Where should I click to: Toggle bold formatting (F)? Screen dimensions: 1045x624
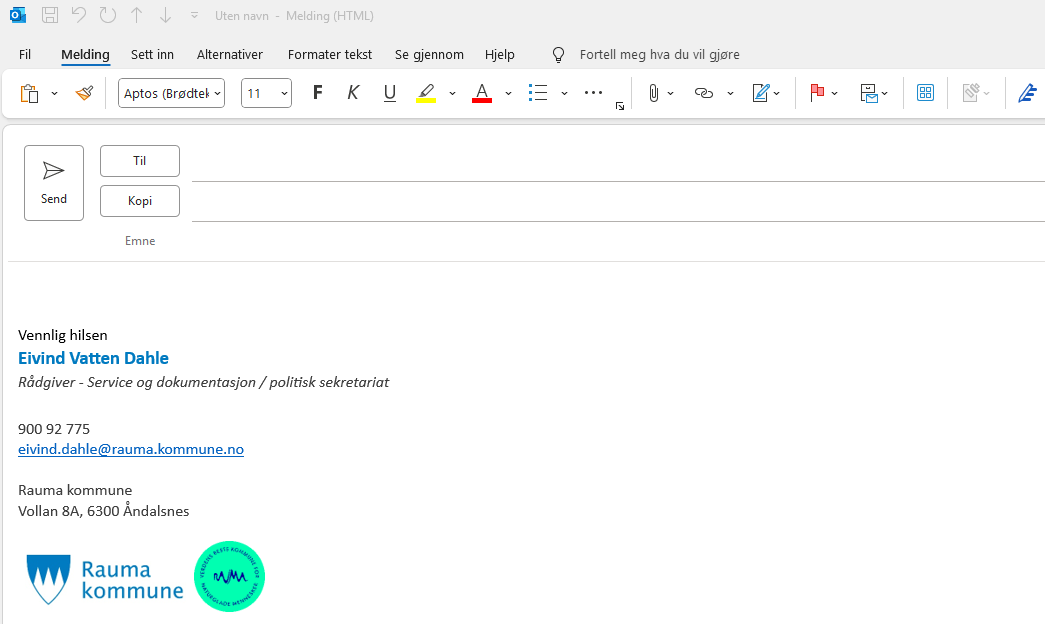tap(318, 93)
